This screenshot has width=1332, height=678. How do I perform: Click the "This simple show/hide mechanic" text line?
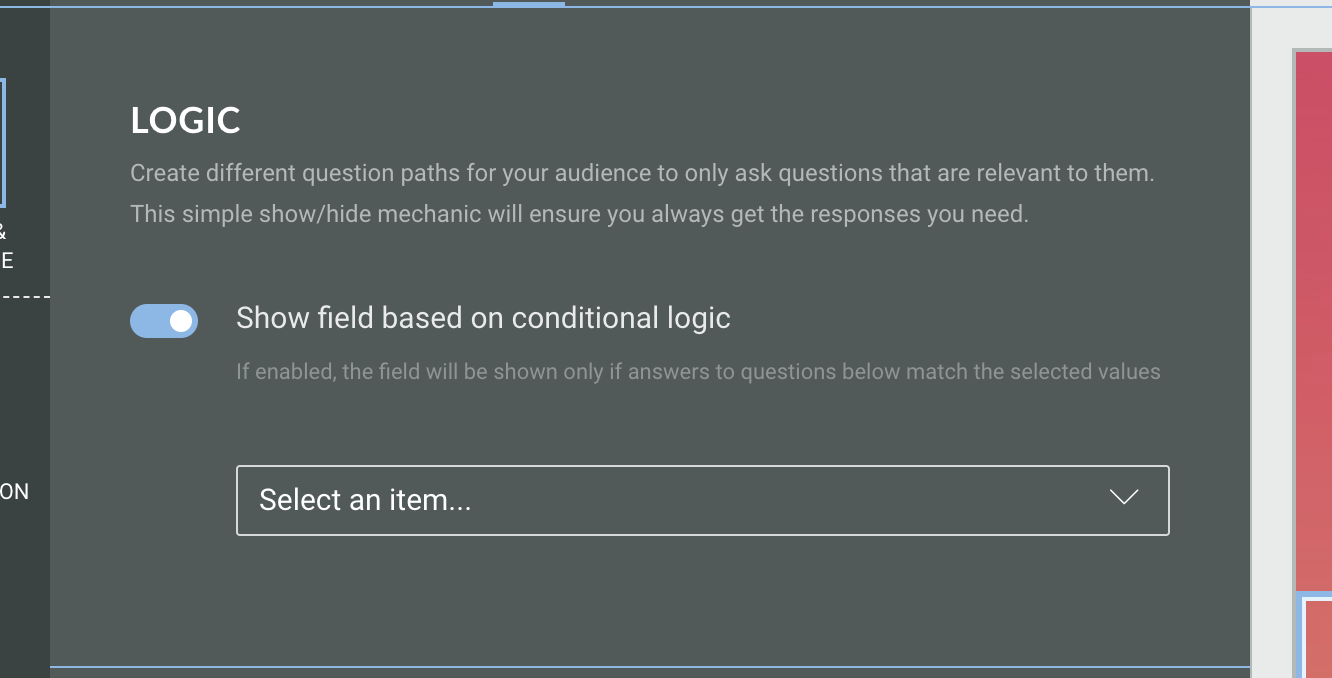[579, 214]
